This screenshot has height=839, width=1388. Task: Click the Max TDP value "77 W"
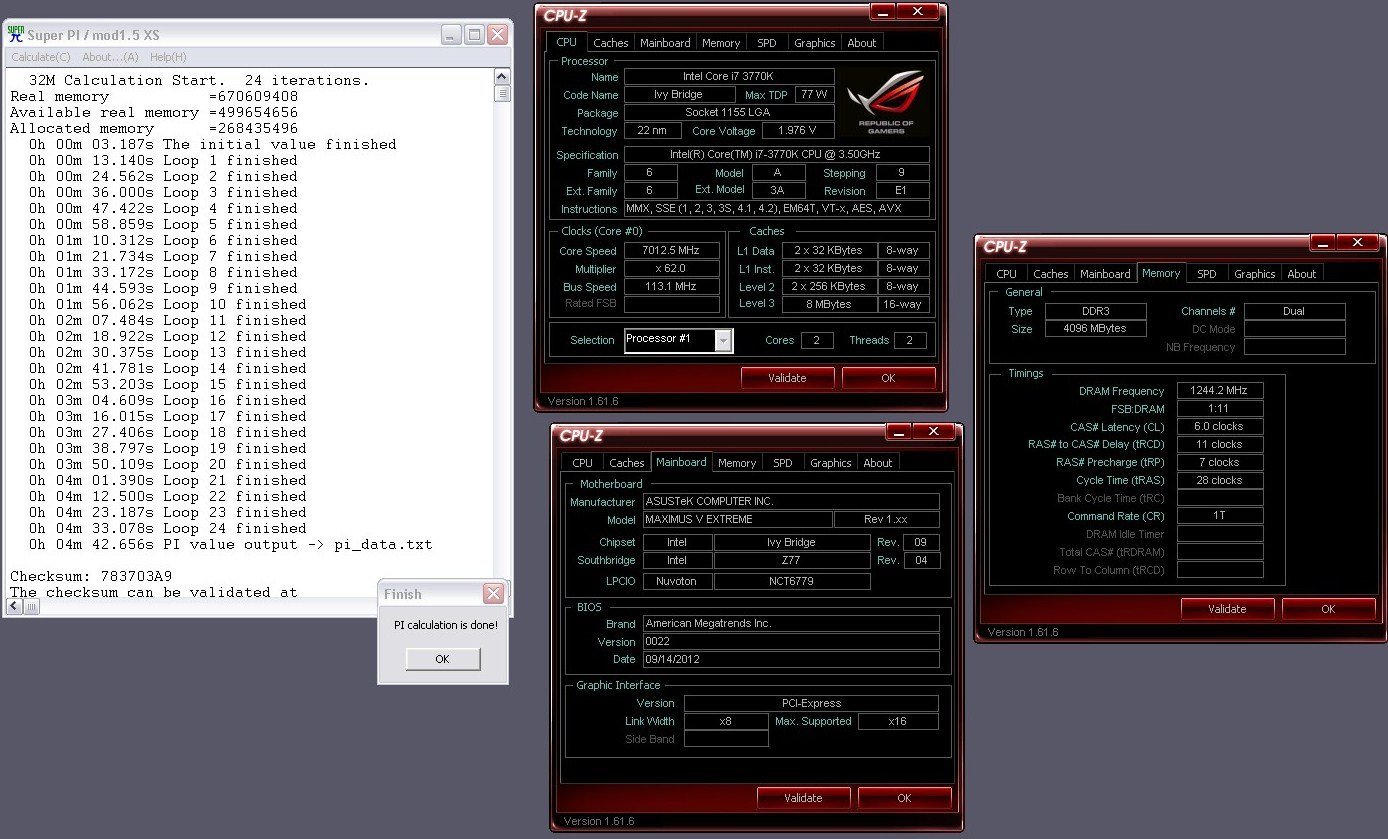(x=815, y=95)
